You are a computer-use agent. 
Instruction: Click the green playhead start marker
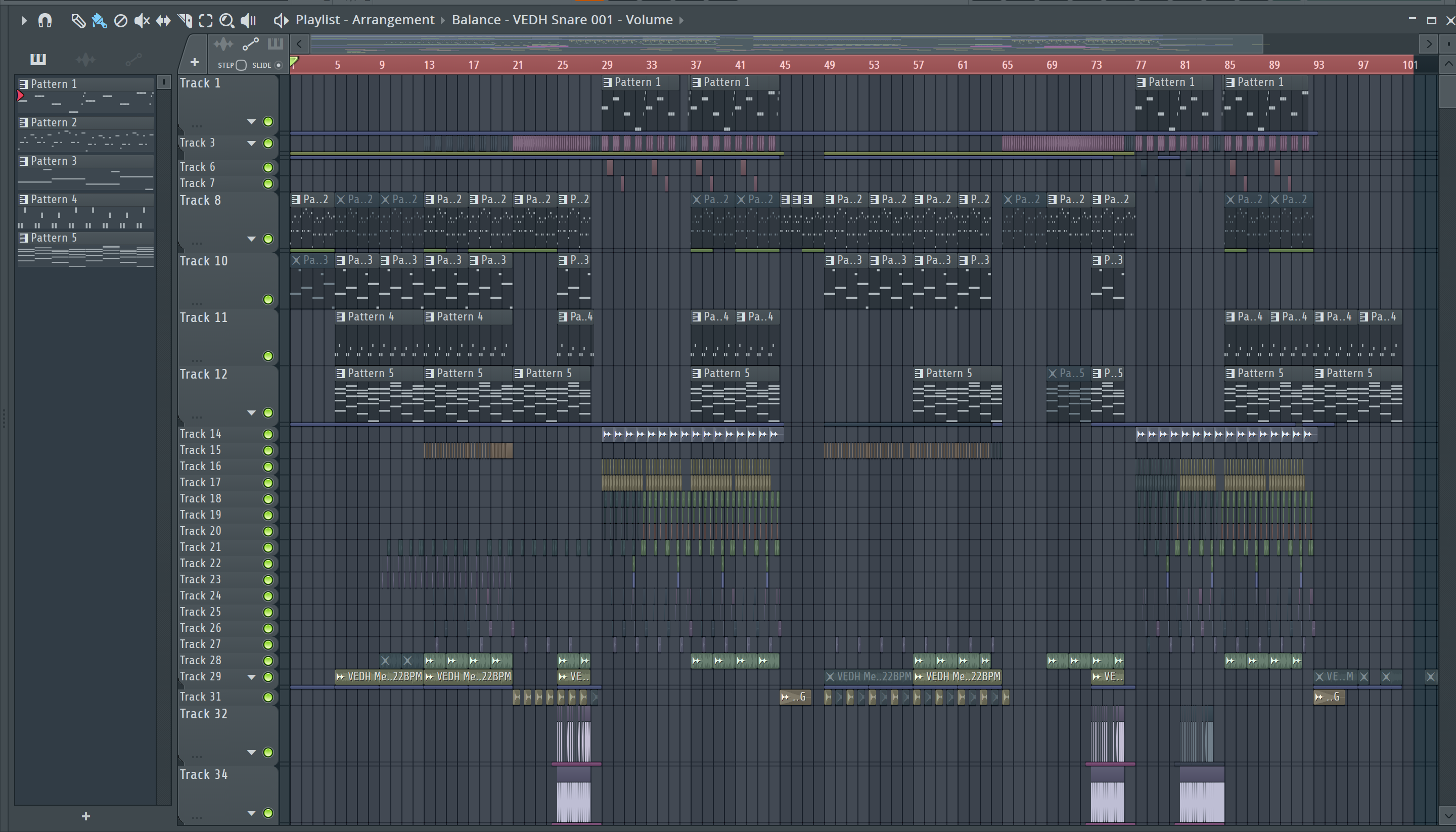294,62
